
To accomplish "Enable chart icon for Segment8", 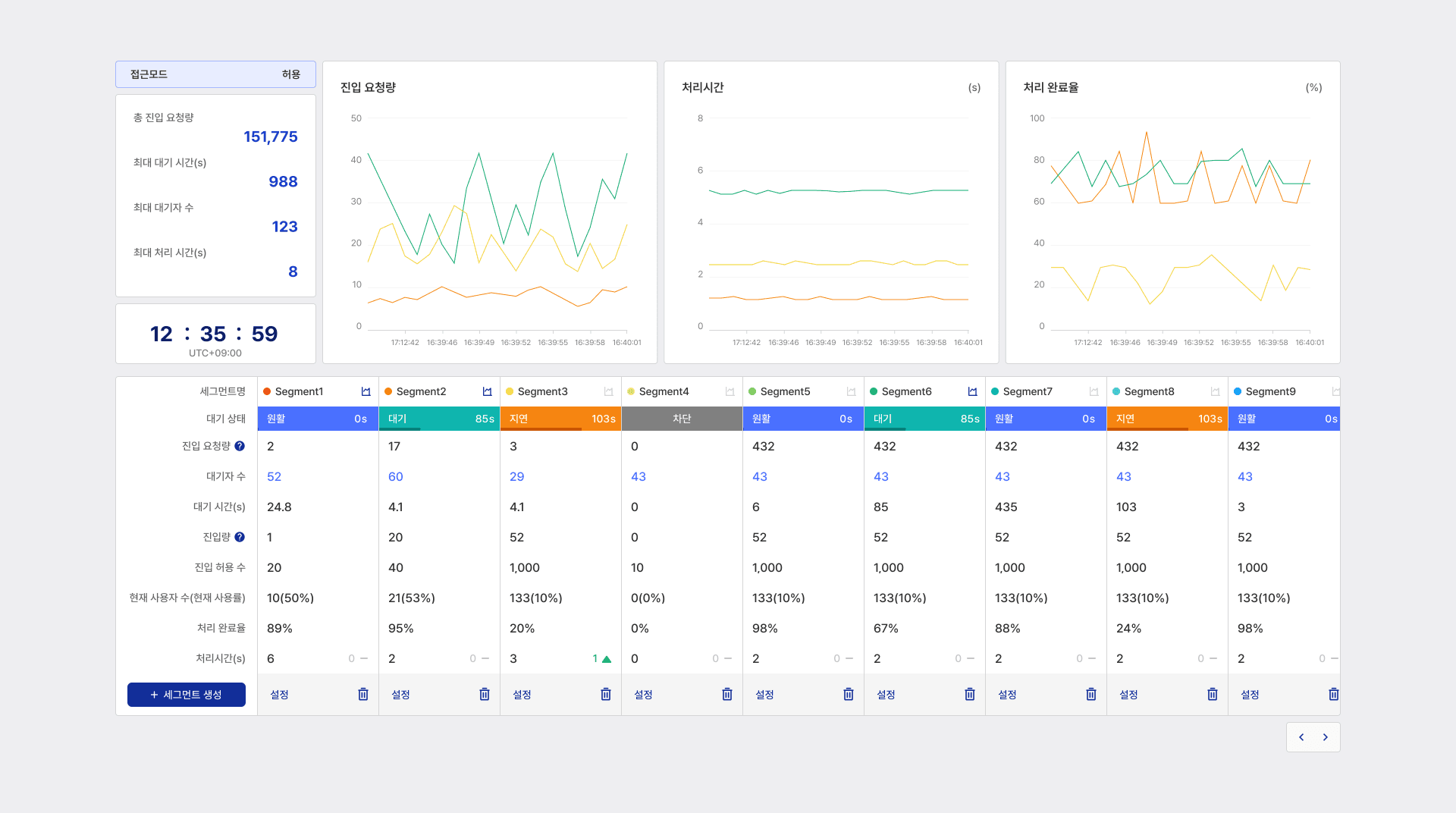I will click(1215, 392).
